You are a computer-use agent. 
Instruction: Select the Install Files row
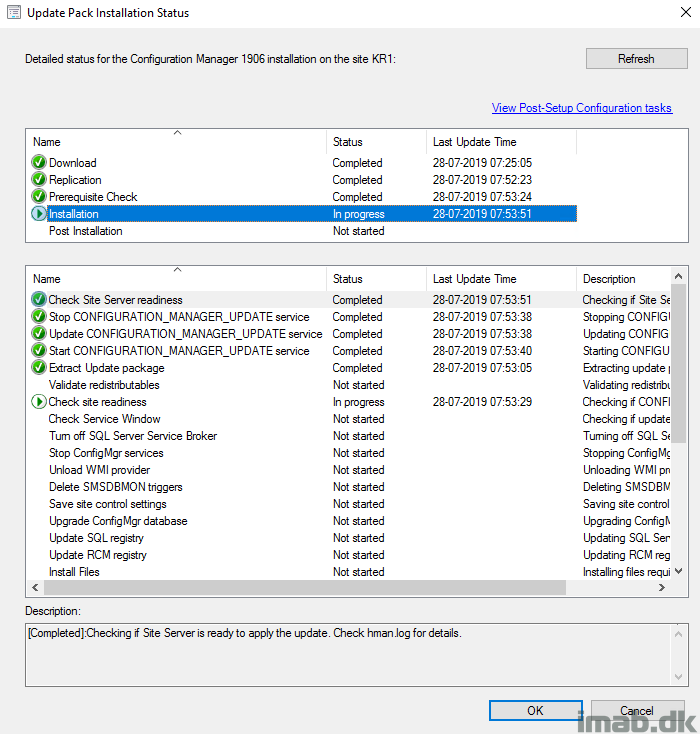click(x=349, y=572)
